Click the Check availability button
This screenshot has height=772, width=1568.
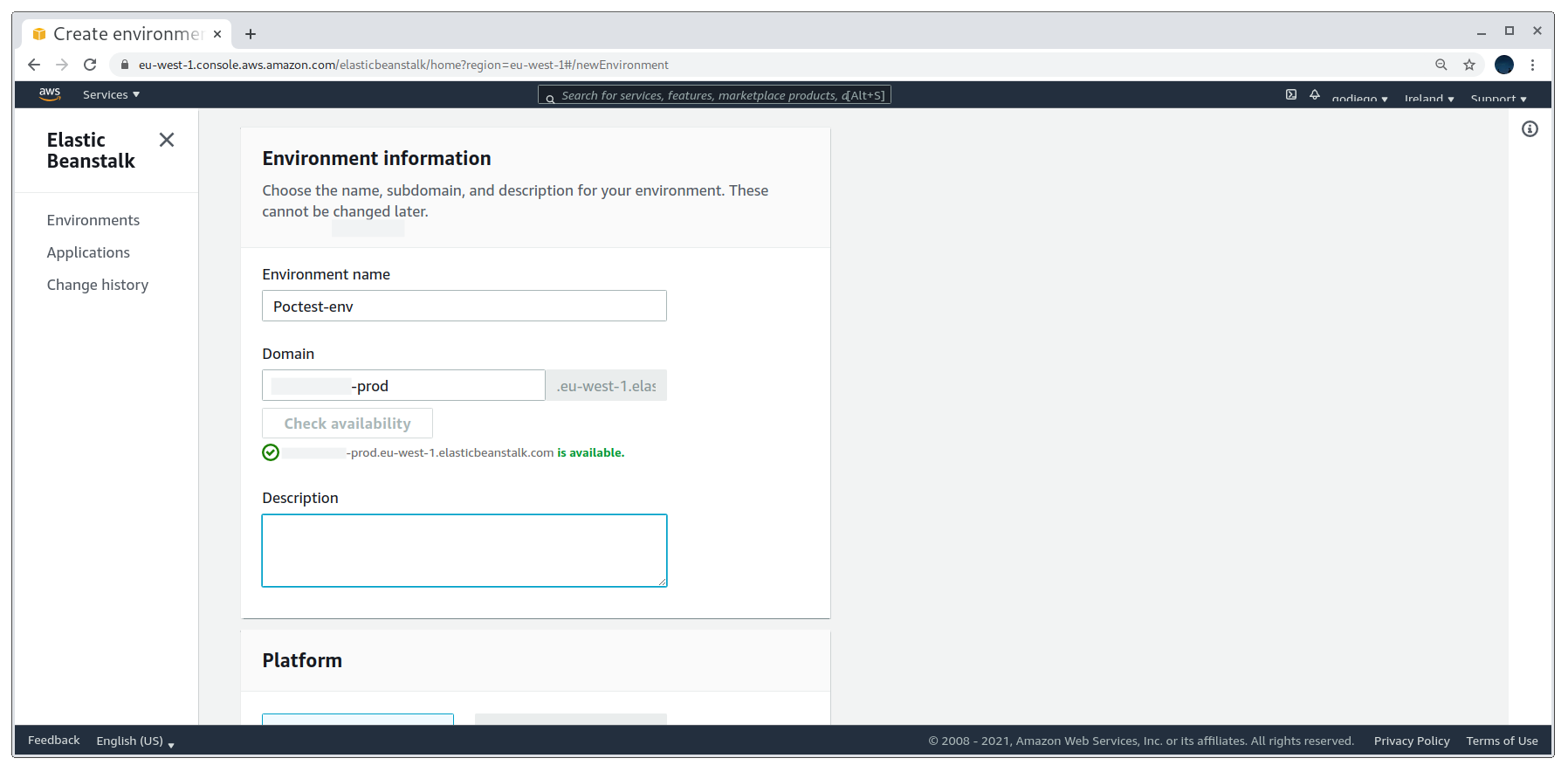[x=347, y=424]
